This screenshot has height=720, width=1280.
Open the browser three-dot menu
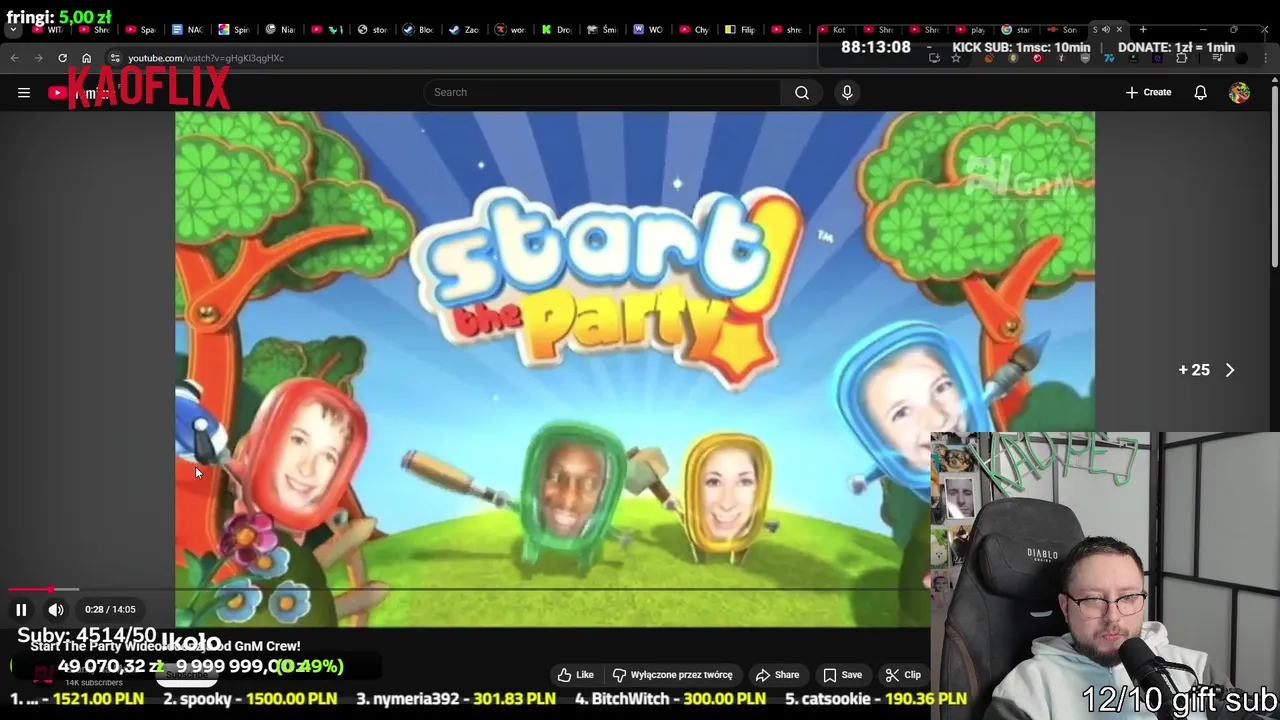tap(1266, 58)
